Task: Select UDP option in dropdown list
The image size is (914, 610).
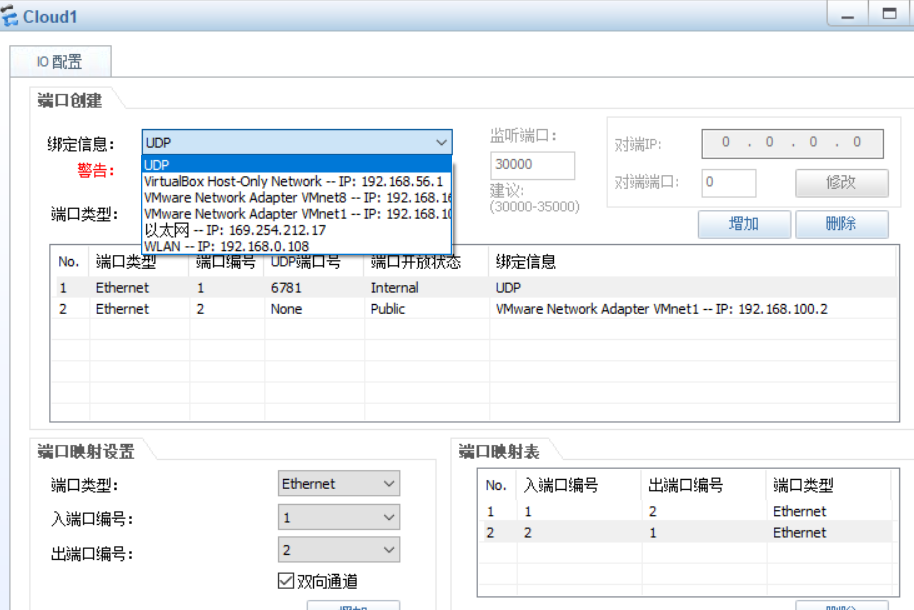Action: 297,164
